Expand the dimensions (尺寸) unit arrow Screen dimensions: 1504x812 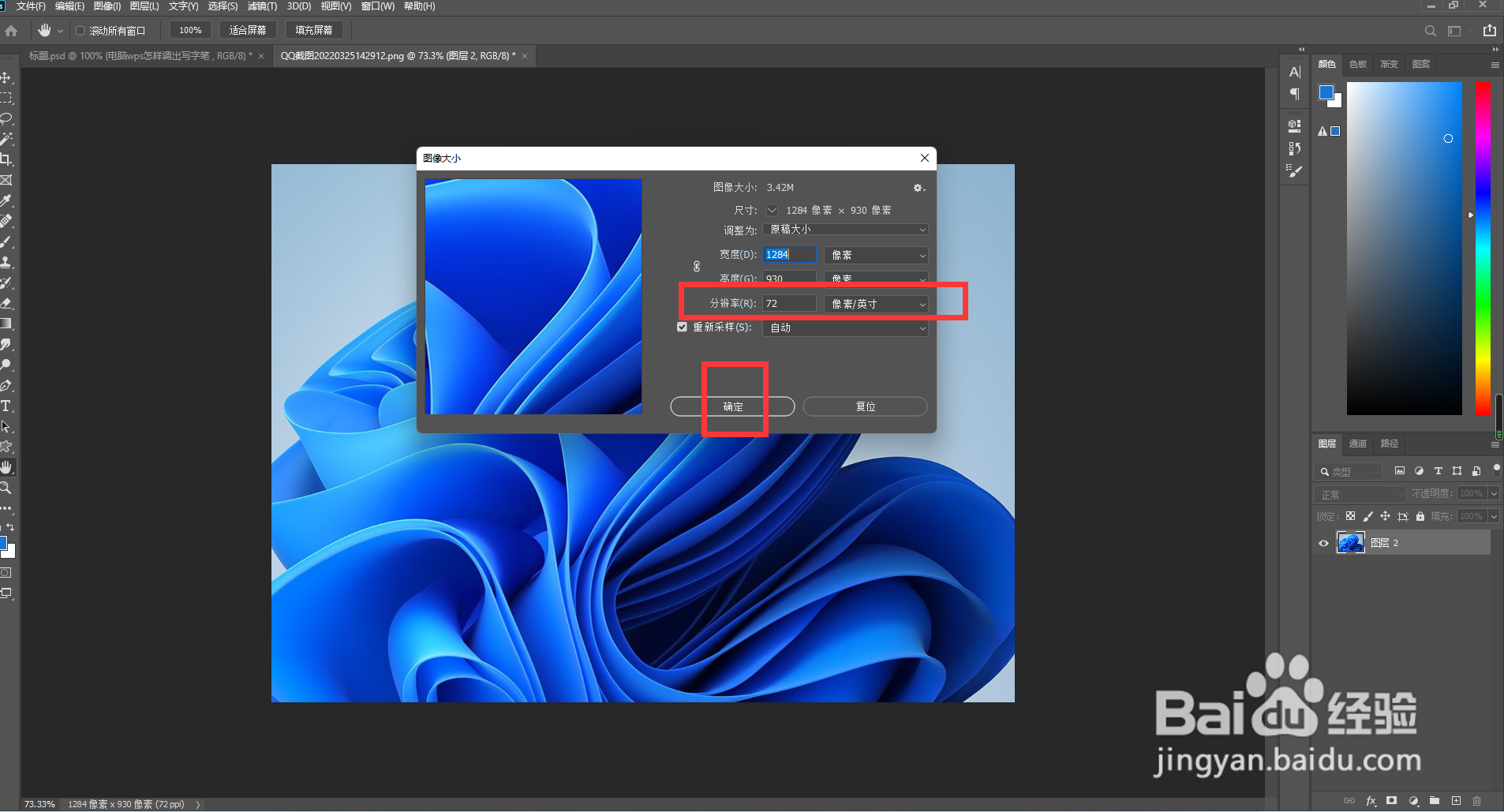pos(772,211)
